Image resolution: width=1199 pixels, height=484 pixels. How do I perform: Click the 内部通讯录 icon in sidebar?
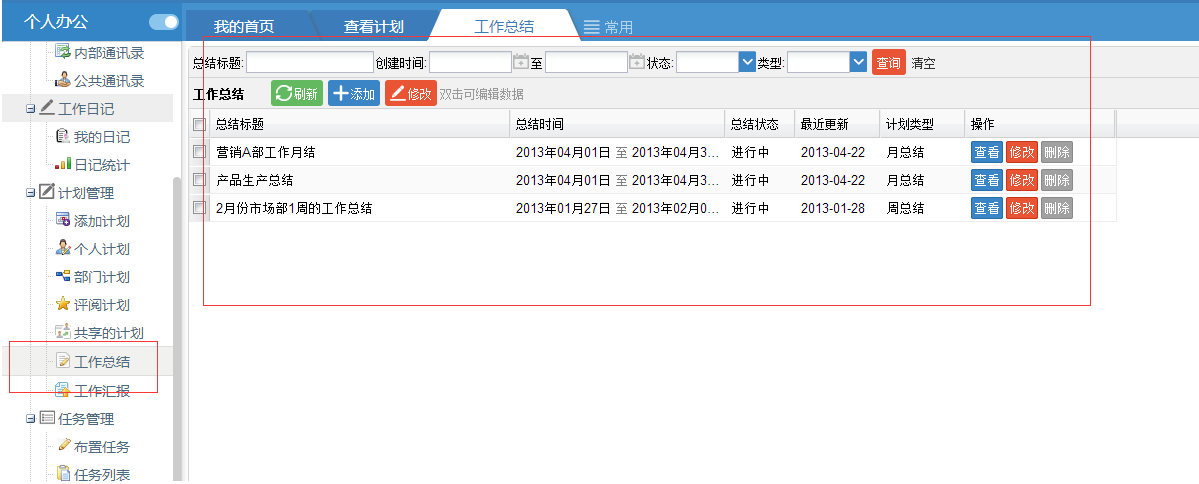[x=63, y=52]
